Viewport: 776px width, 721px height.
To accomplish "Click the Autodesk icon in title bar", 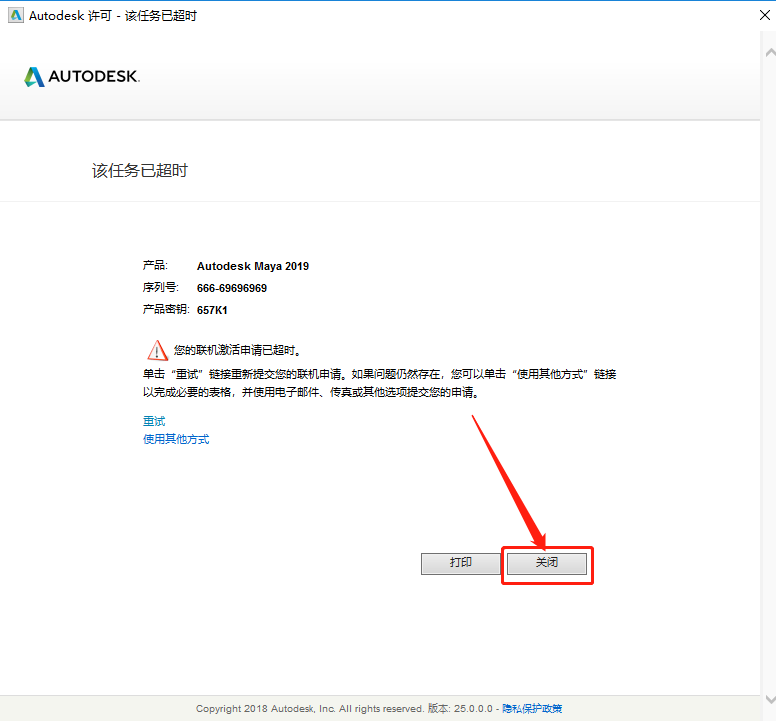I will 16,15.
